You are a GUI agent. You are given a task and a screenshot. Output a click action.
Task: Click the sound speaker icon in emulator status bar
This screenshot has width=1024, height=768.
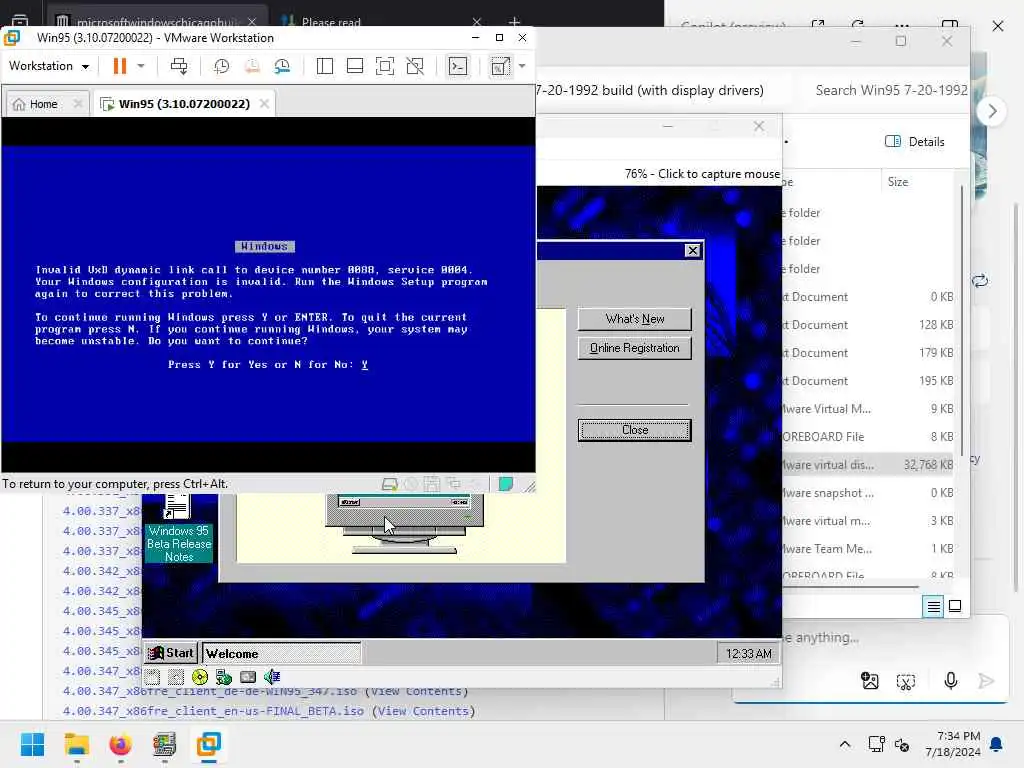272,677
